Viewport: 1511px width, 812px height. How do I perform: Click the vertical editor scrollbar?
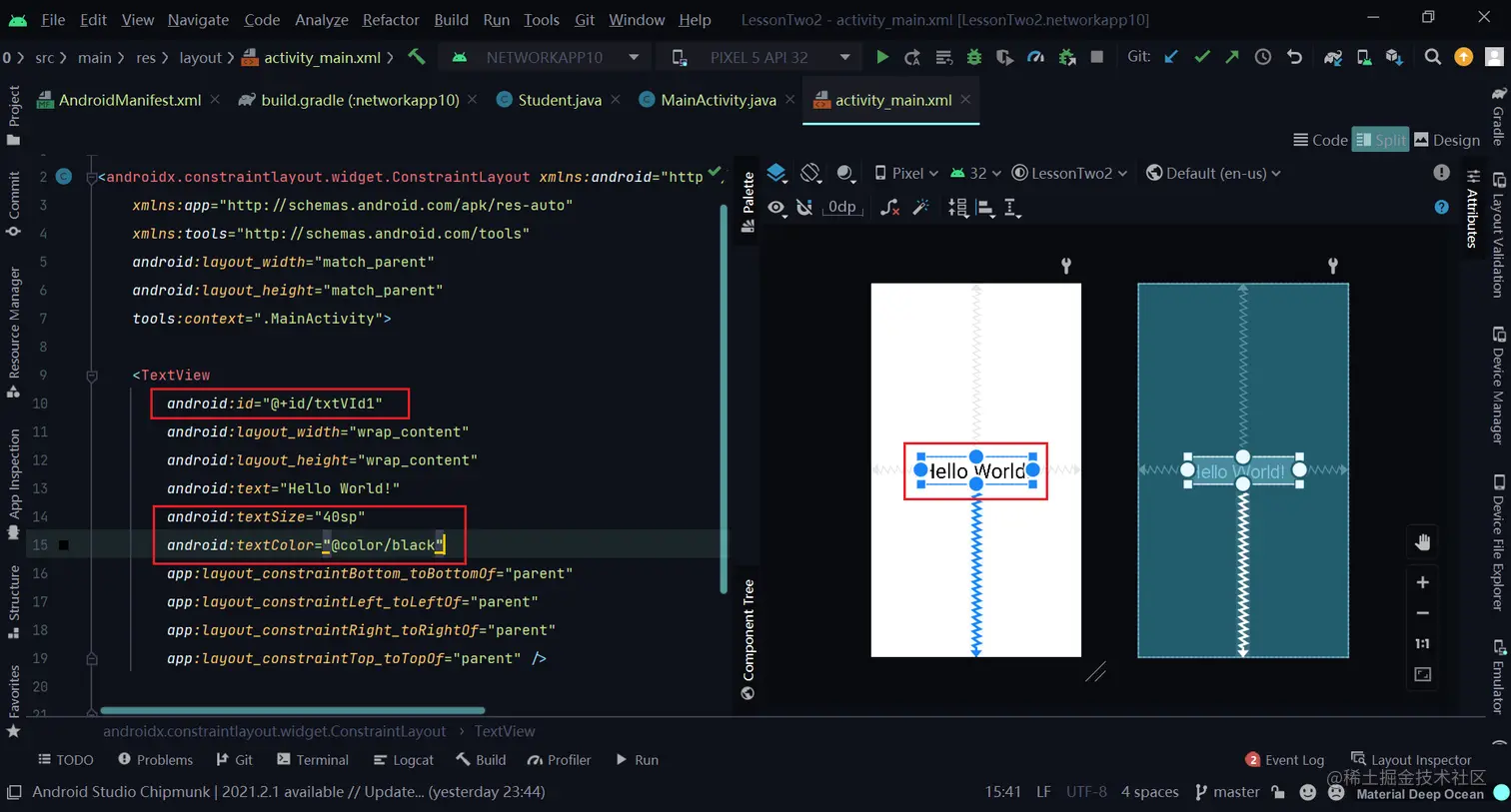click(723, 400)
